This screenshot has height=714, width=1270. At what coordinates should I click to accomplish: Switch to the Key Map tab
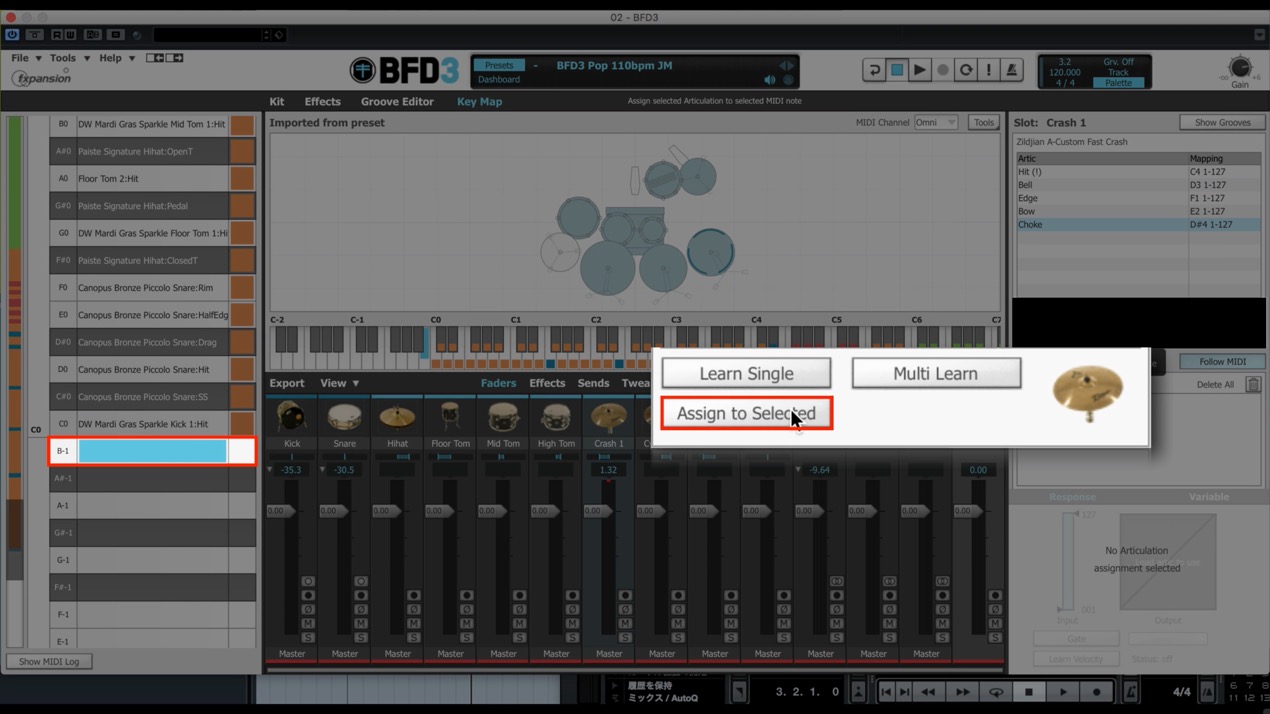click(x=480, y=101)
